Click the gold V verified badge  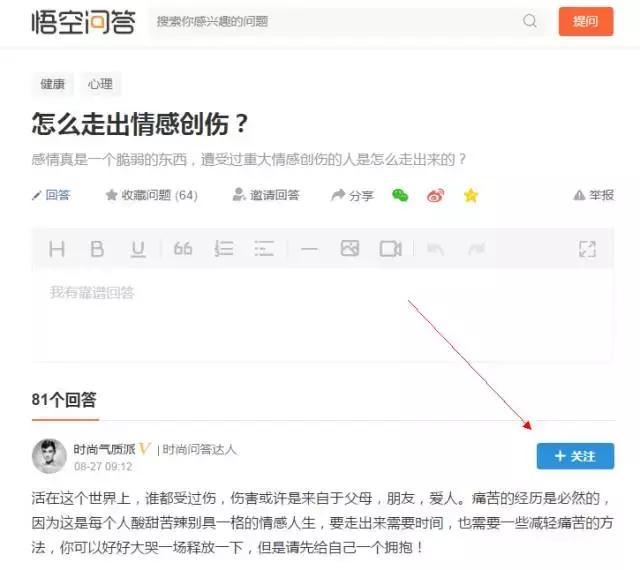(x=145, y=449)
